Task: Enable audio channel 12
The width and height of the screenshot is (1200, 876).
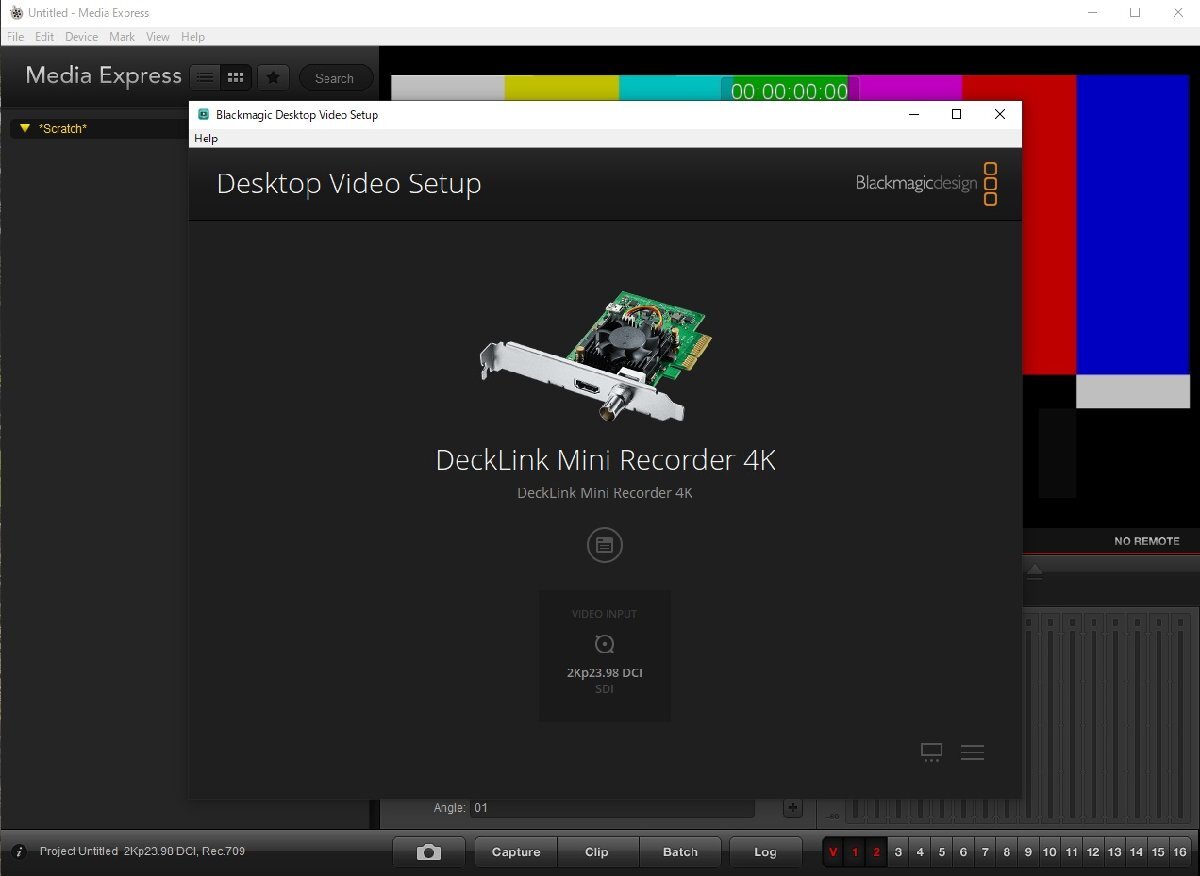Action: 1093,852
